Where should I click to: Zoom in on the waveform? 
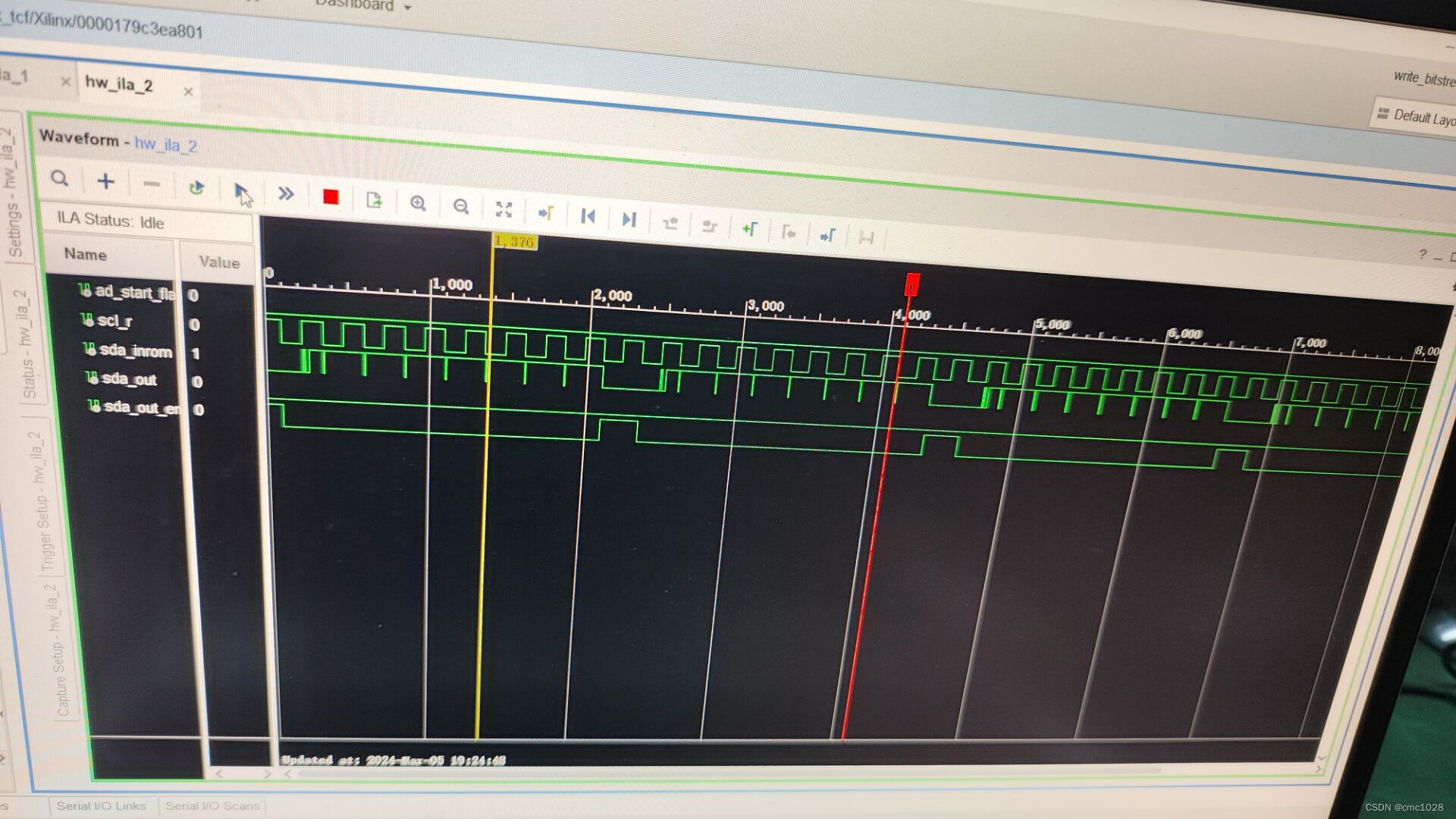pyautogui.click(x=418, y=203)
